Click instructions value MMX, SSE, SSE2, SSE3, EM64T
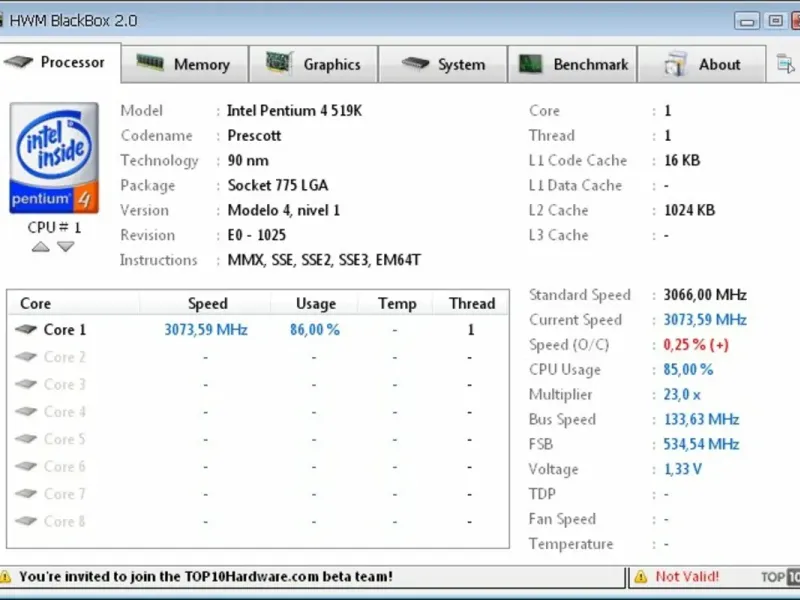The height and width of the screenshot is (600, 800). (x=324, y=260)
